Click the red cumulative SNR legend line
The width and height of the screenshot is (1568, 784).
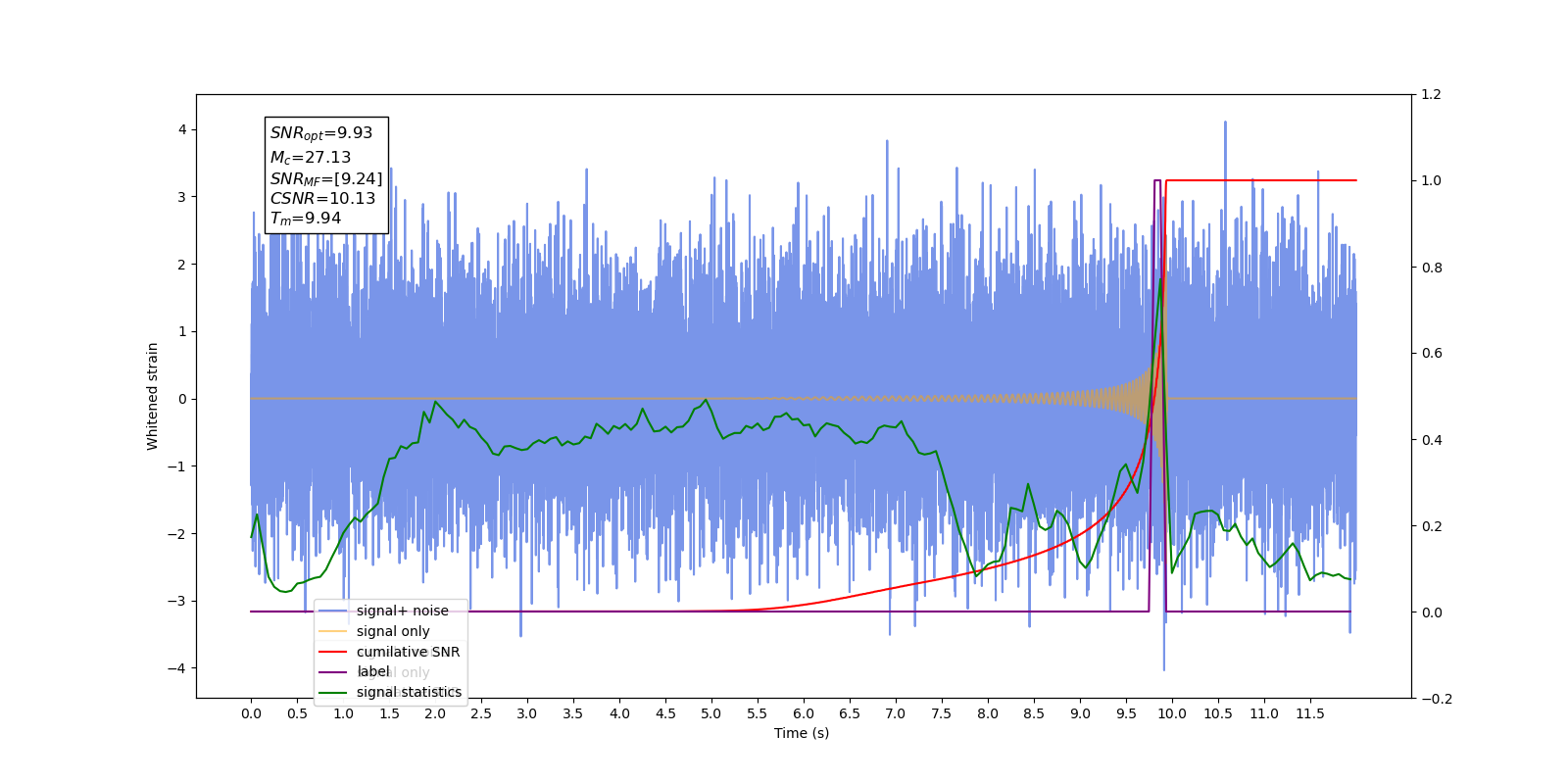pyautogui.click(x=333, y=652)
